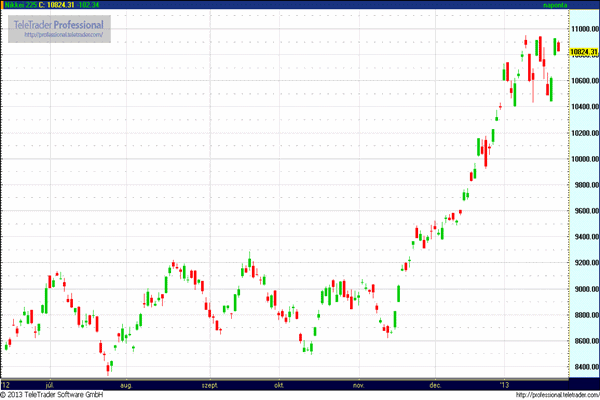Viewport: 600px width, 400px height.
Task: Click the 8400.00 price axis label
Action: (x=582, y=368)
